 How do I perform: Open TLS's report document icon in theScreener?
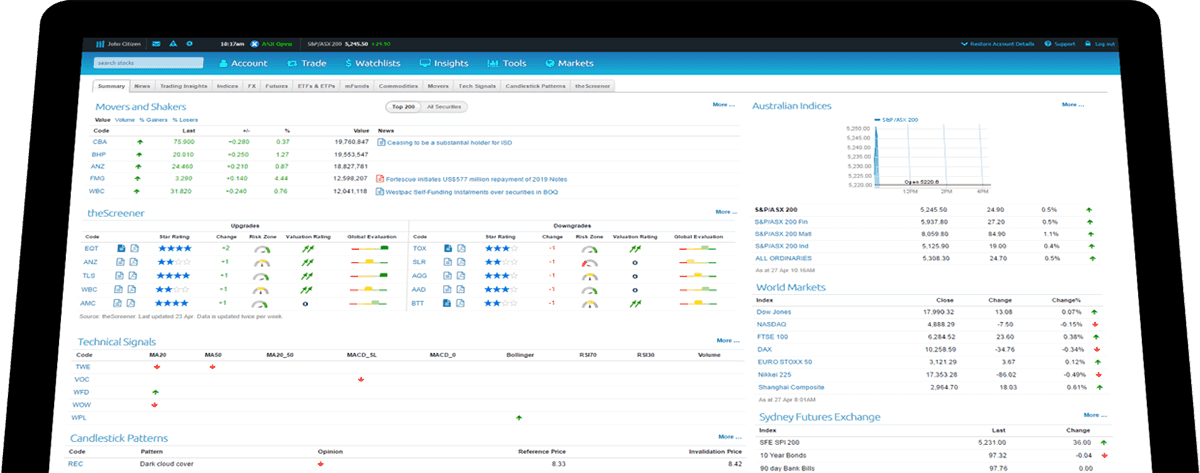coord(120,275)
